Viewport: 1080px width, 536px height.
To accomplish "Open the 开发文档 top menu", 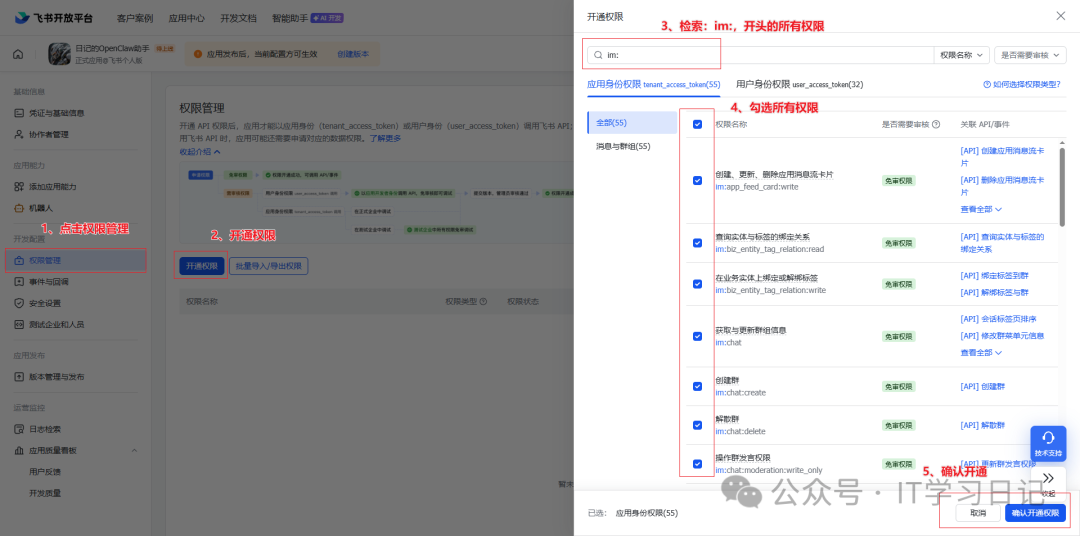I will tap(238, 18).
